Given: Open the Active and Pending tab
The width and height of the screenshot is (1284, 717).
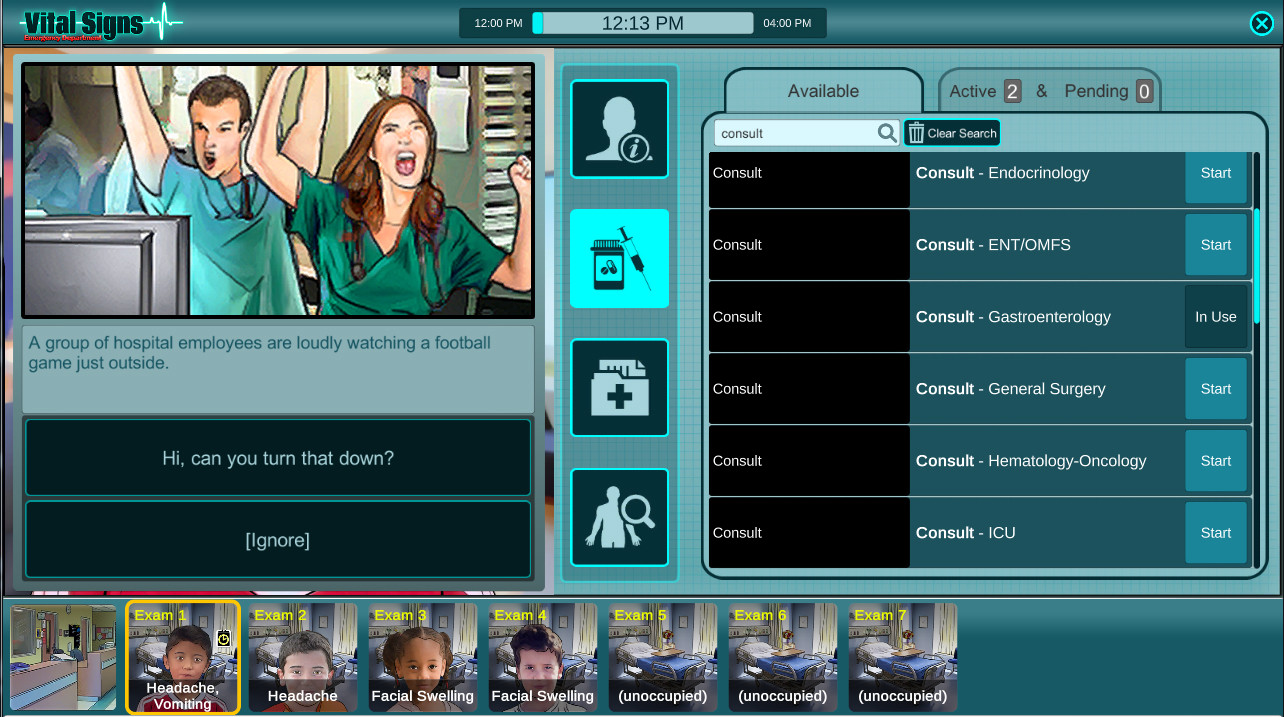Looking at the screenshot, I should click(1048, 90).
